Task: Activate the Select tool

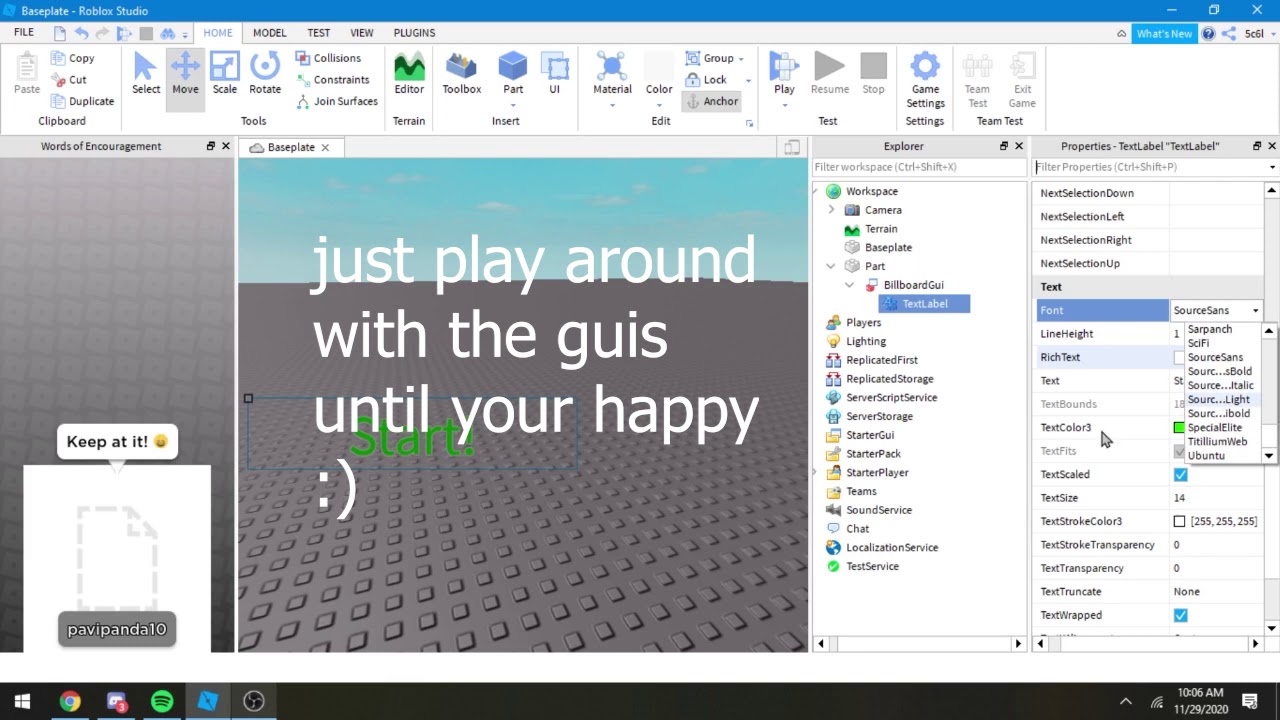Action: coord(146,74)
